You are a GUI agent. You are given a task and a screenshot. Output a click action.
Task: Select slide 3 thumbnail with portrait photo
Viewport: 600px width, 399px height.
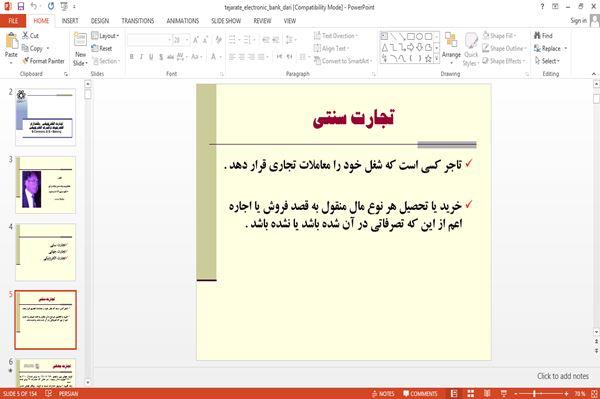pos(46,185)
